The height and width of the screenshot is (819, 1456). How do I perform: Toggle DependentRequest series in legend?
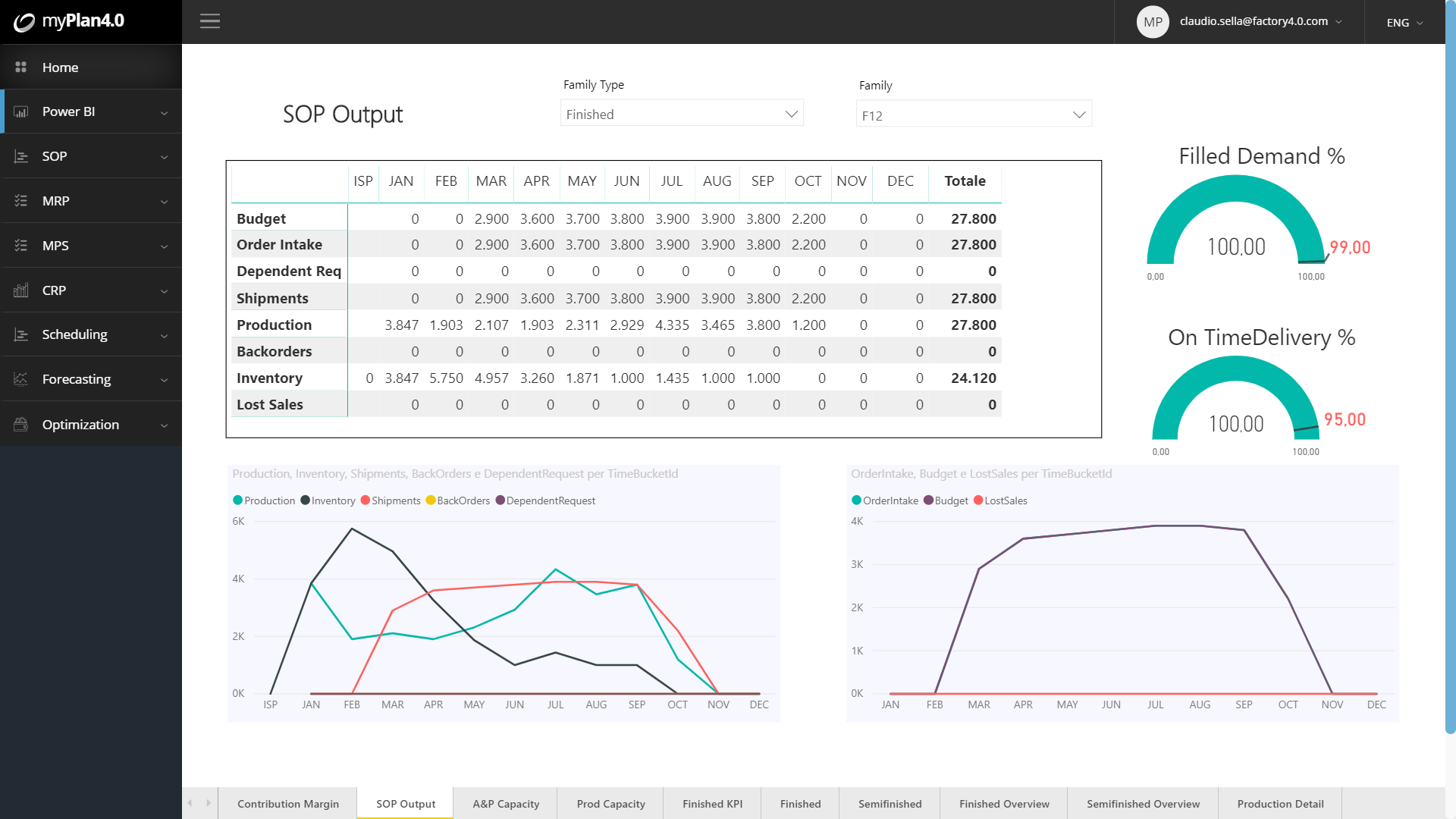(545, 500)
